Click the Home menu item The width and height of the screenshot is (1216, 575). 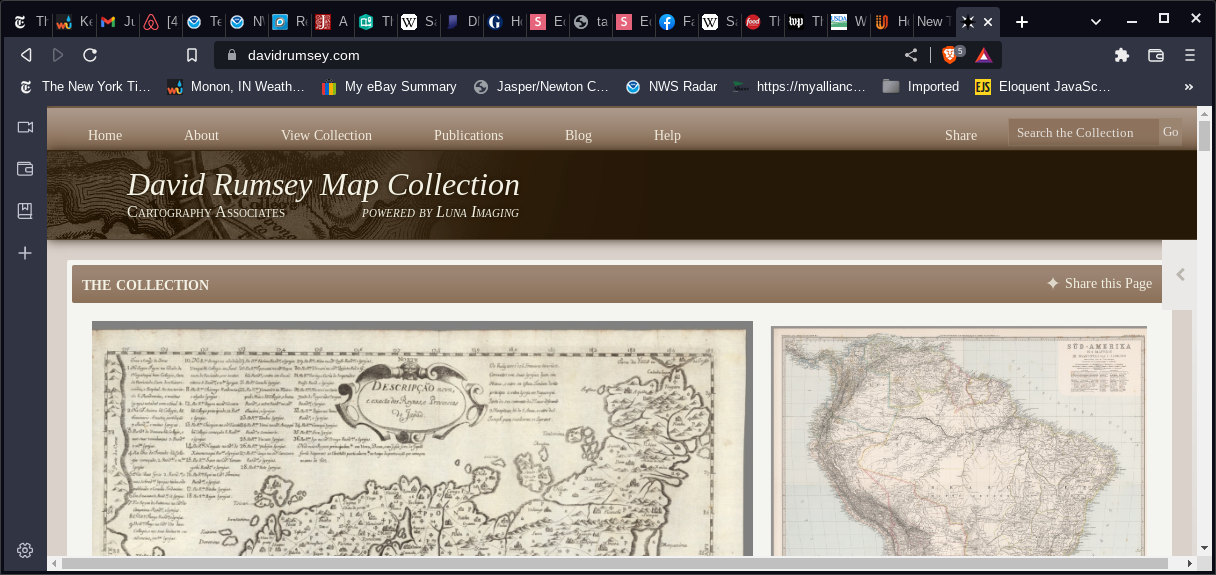point(105,135)
